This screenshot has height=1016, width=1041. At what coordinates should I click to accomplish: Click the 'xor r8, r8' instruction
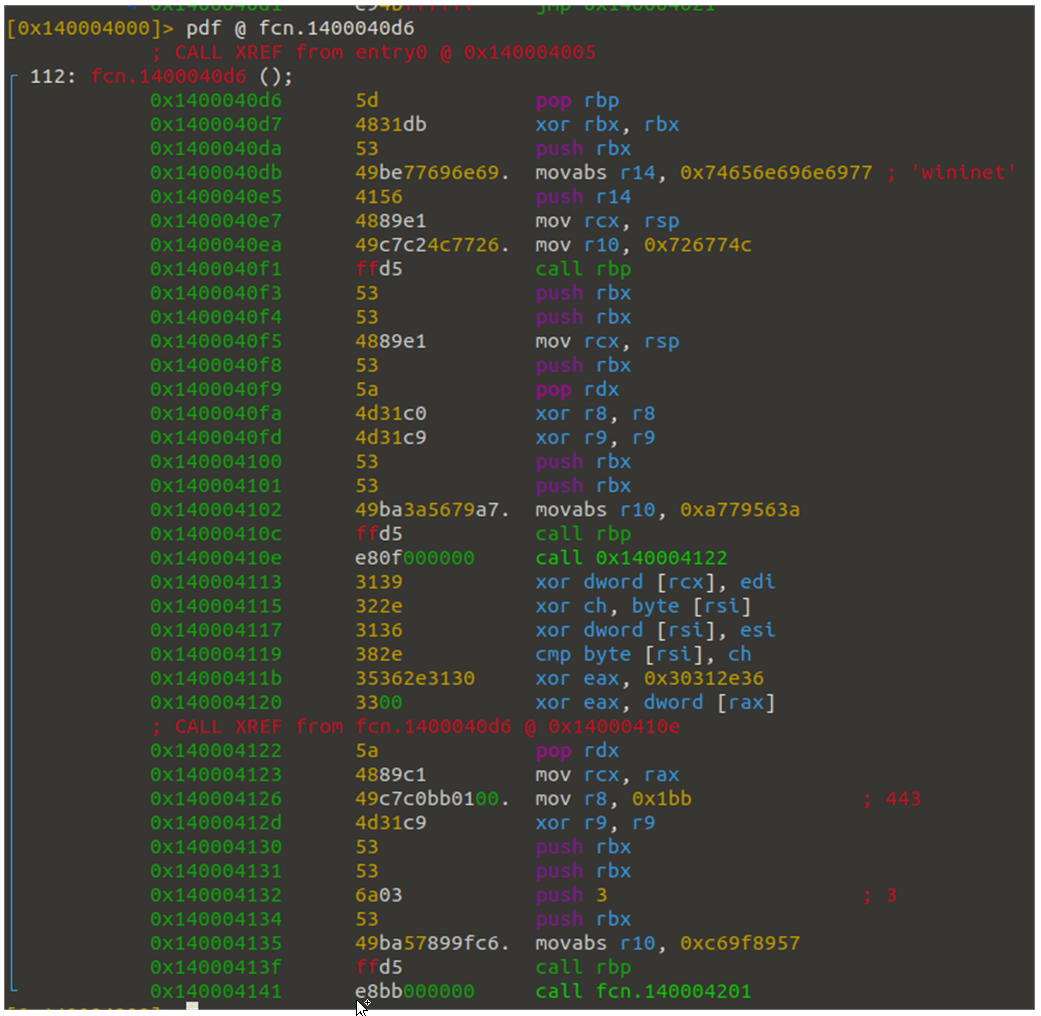click(596, 413)
